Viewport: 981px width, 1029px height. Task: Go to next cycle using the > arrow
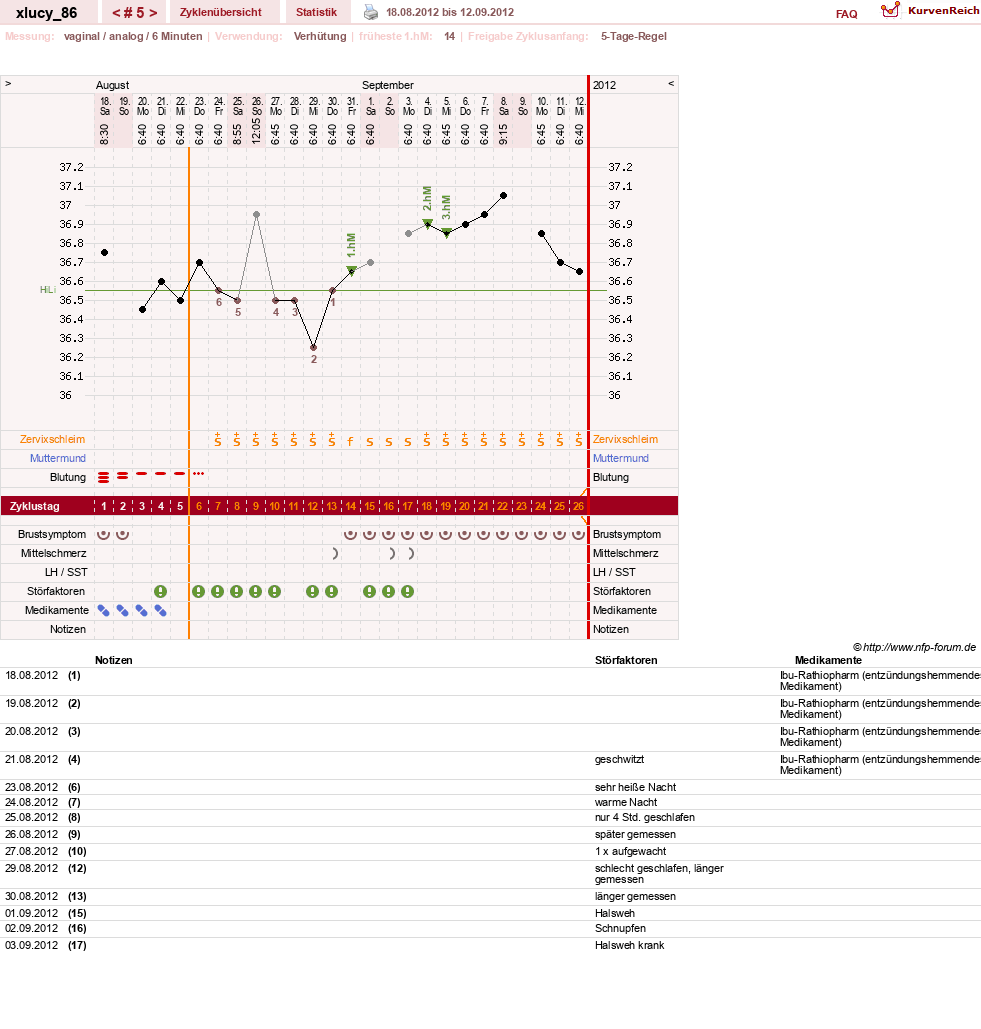click(x=153, y=12)
